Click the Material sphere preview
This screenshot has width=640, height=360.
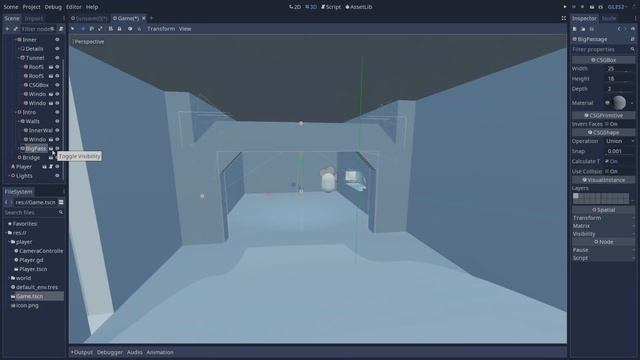(619, 103)
